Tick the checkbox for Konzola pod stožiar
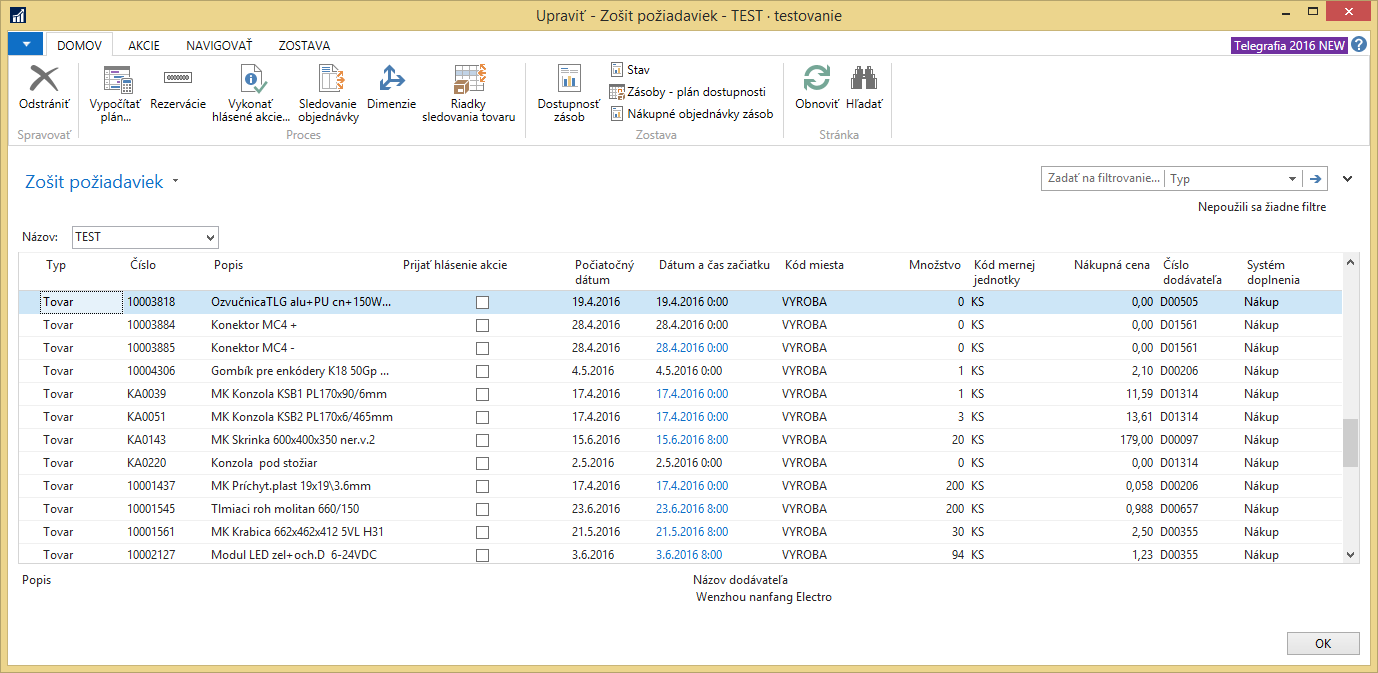The width and height of the screenshot is (1378, 673). (482, 463)
